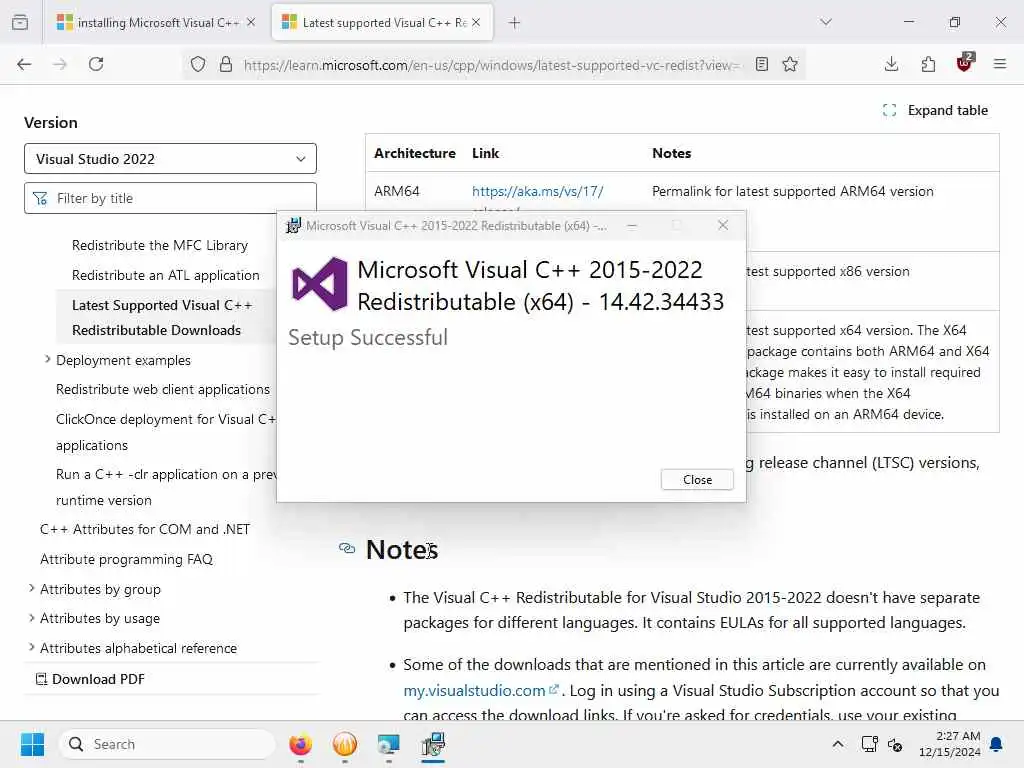Open the Visual Studio 2022 version dropdown
Viewport: 1024px width, 768px height.
pos(170,159)
